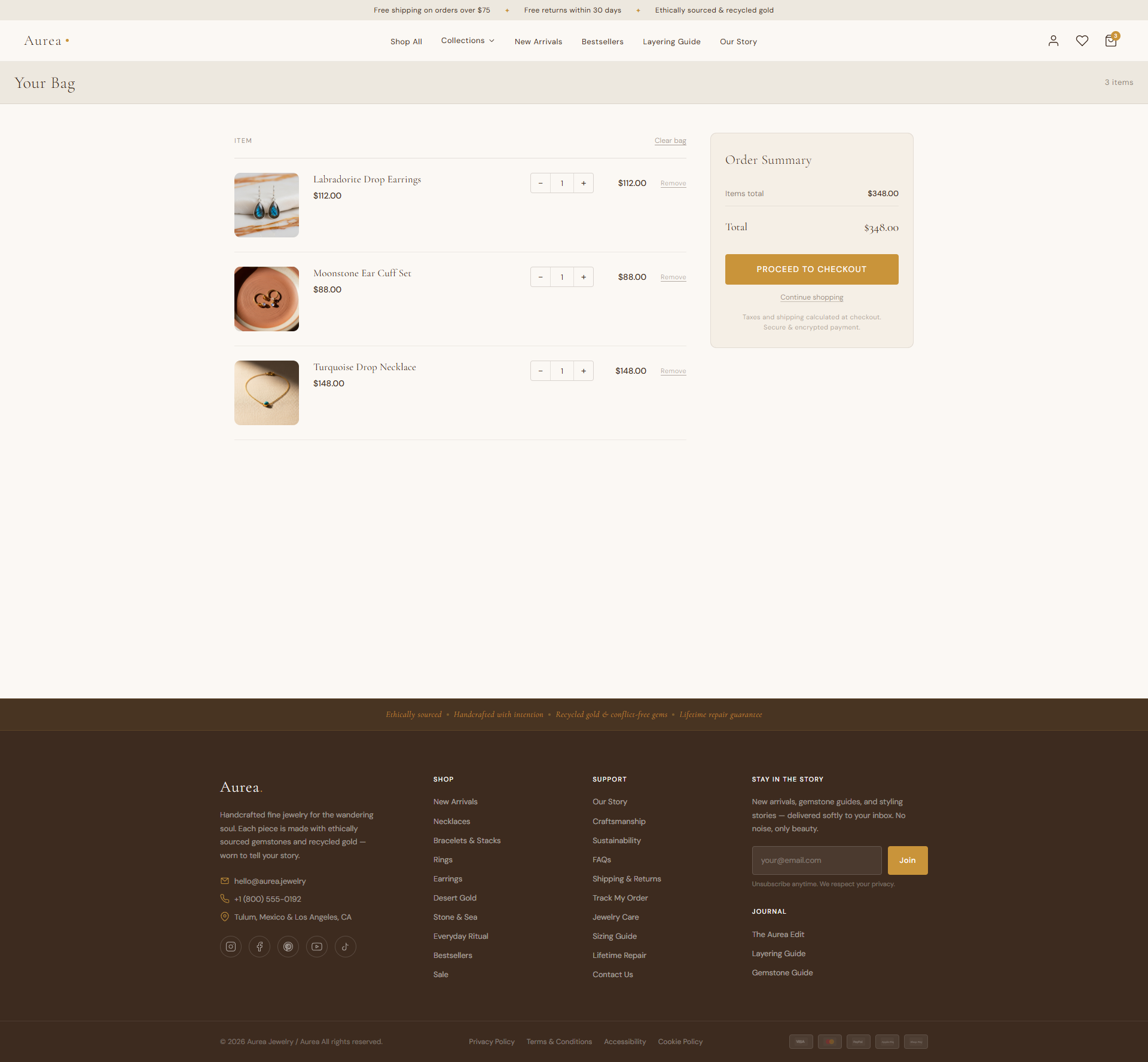Open the account profile icon
The width and height of the screenshot is (1148, 1062).
(1054, 41)
